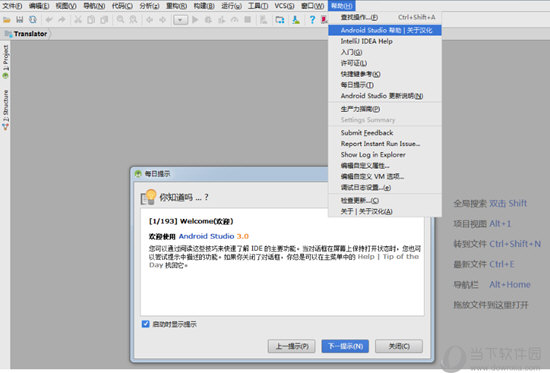Screen dimensions: 550x373
Task: Choose IntelliJ IDEA Help
Action: (x=385, y=41)
